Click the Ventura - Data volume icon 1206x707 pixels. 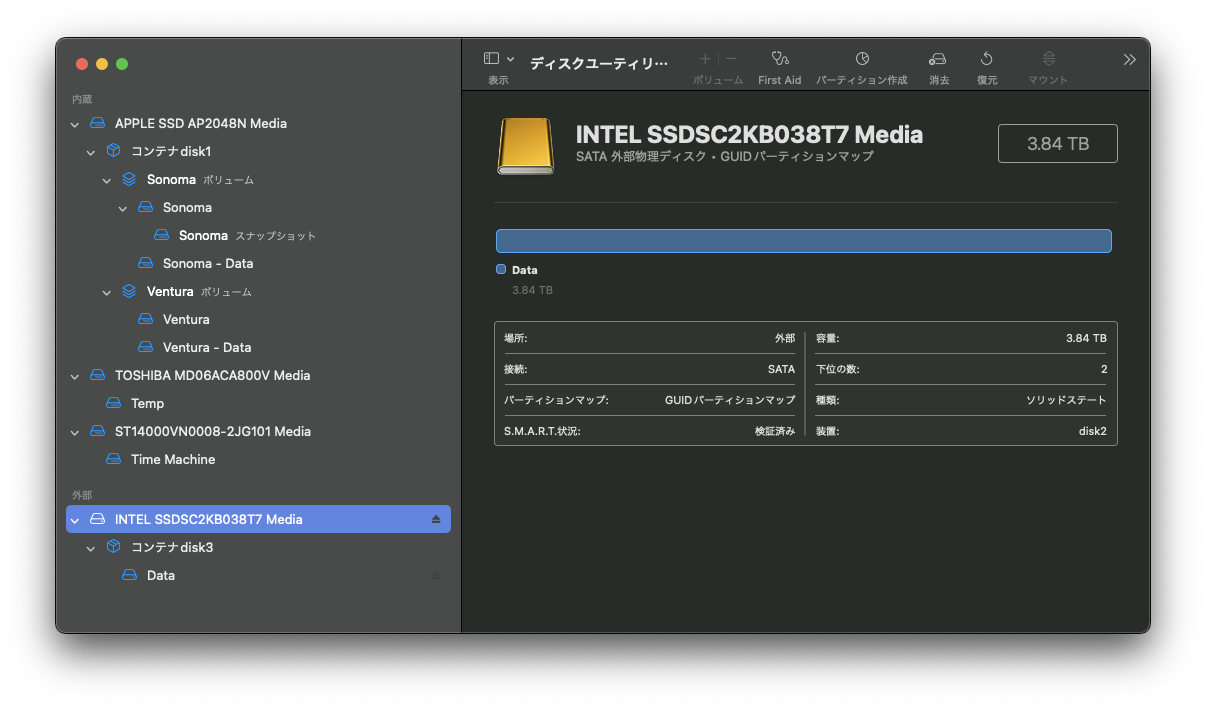tap(145, 347)
